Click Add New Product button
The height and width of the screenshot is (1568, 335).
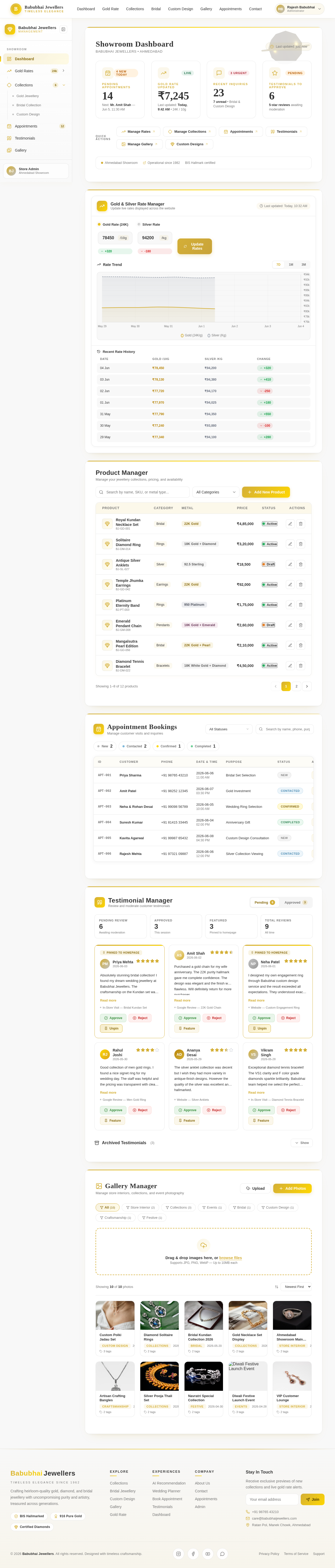[266, 492]
